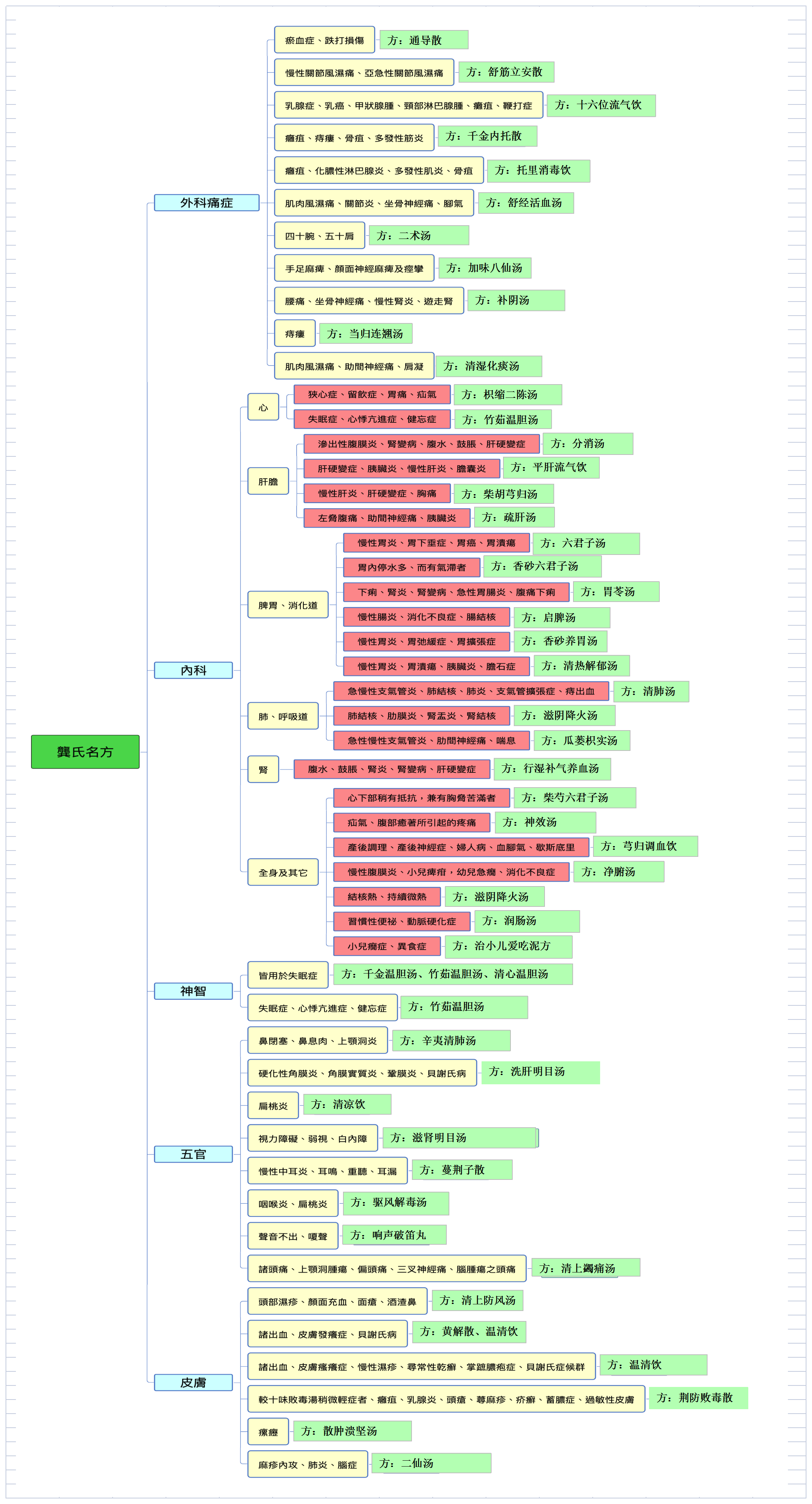
Task: Click the 皆用於失眠症 node
Action: point(288,975)
